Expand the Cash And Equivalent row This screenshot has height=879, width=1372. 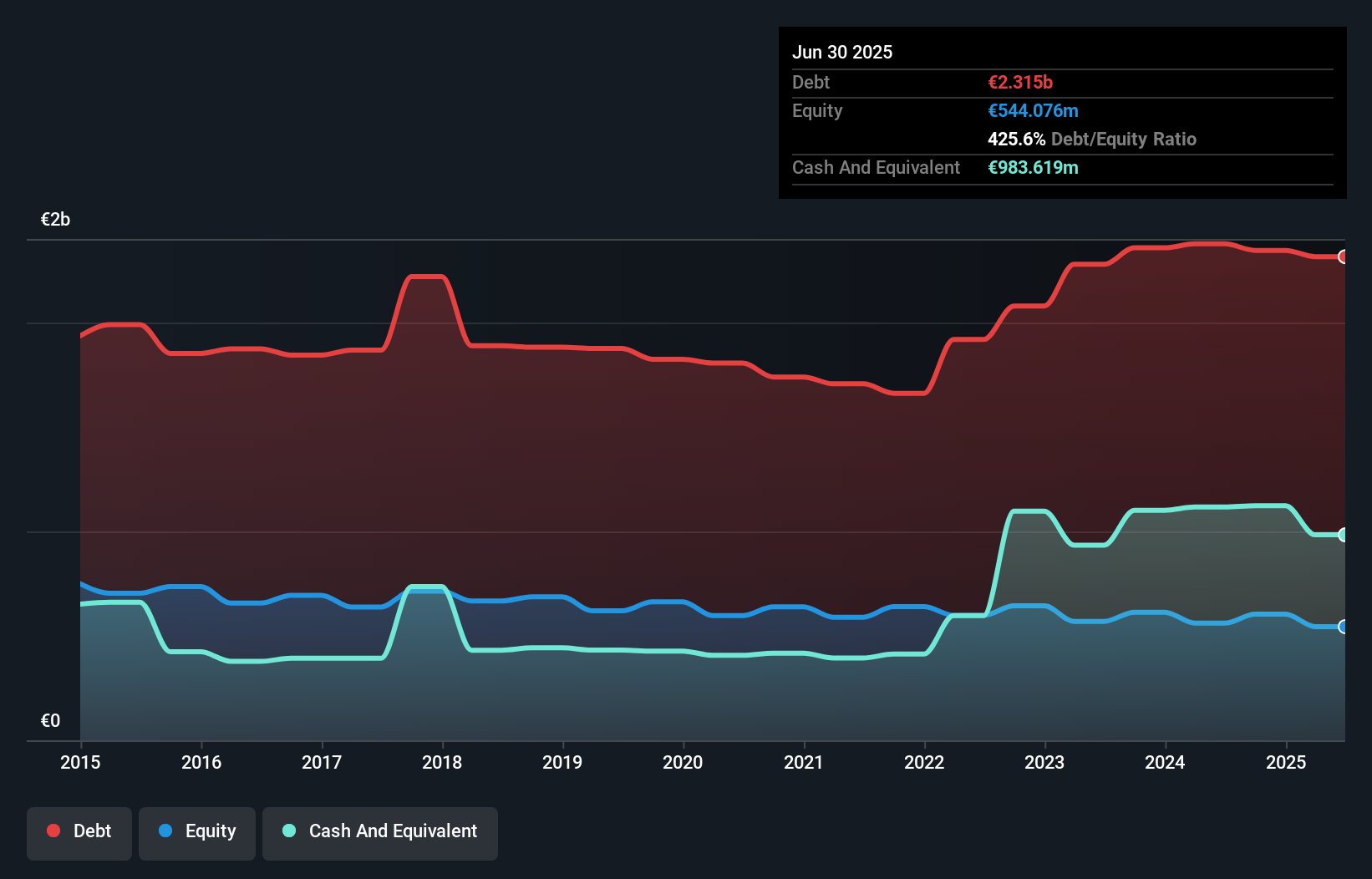(876, 167)
